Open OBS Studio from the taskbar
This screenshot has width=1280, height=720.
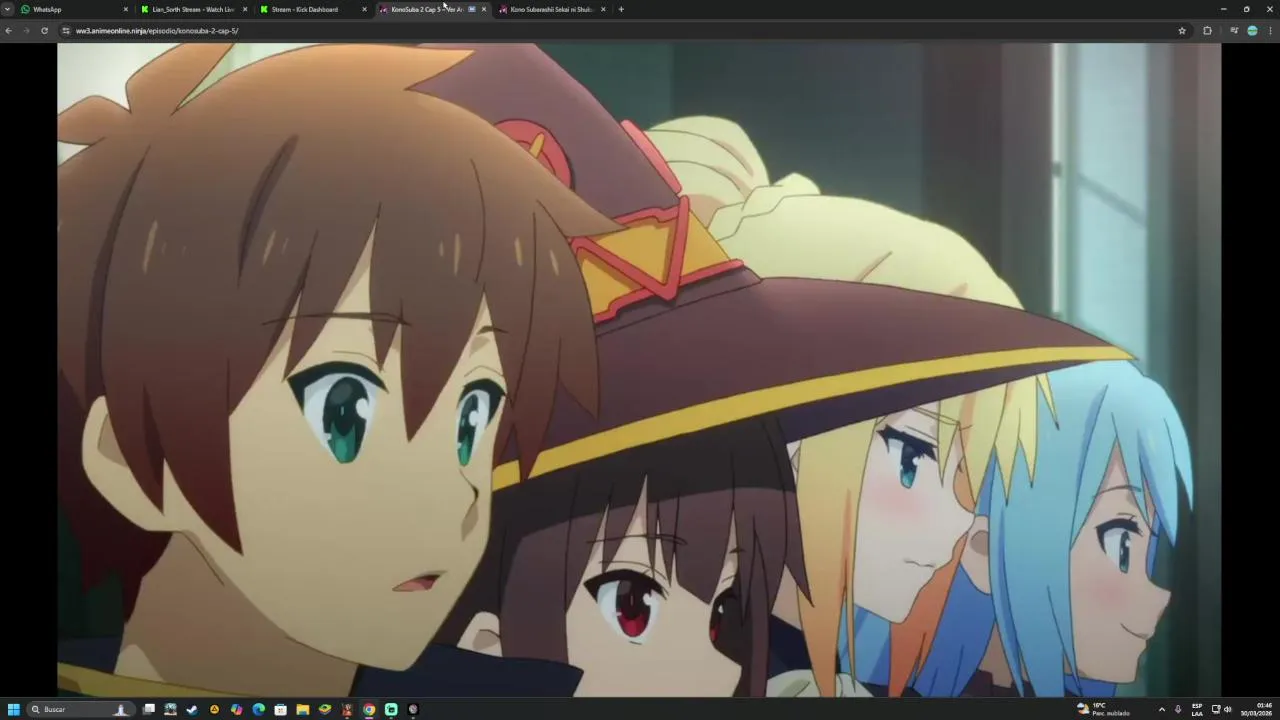(x=413, y=709)
